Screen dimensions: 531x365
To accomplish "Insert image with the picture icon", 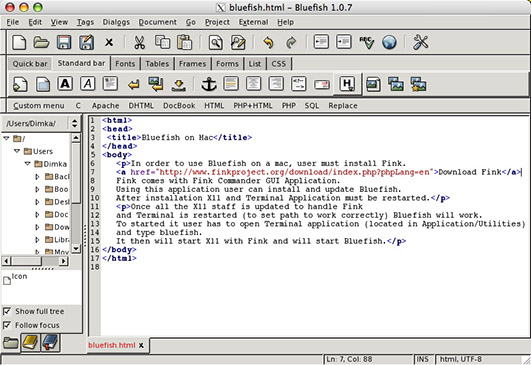I will click(x=373, y=85).
